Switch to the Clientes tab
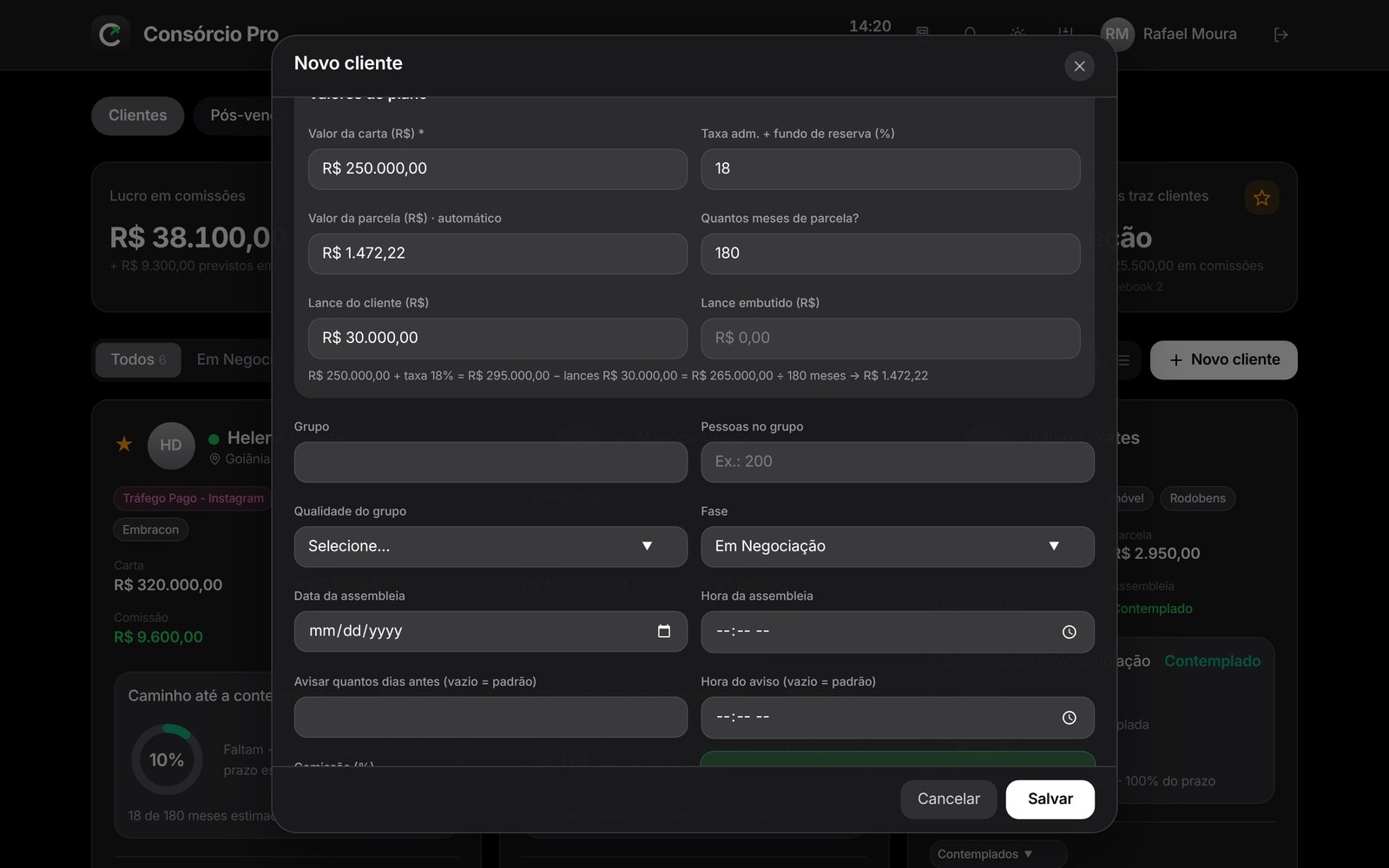The width and height of the screenshot is (1389, 868). click(137, 115)
